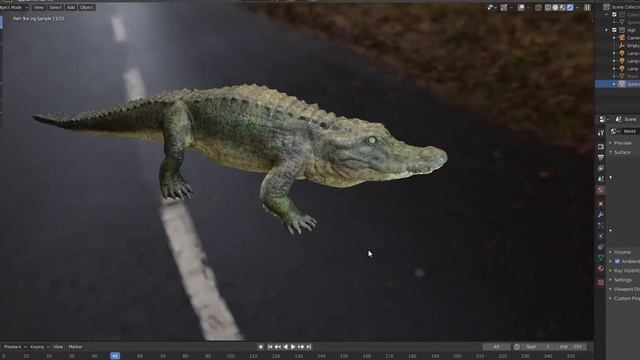Viewport: 640px width, 360px height.
Task: Open the View menu in viewport header
Action: coord(38,7)
